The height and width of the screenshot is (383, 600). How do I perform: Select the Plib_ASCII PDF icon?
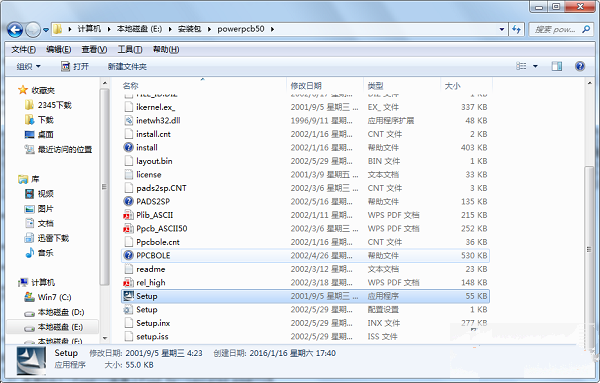[x=128, y=215]
